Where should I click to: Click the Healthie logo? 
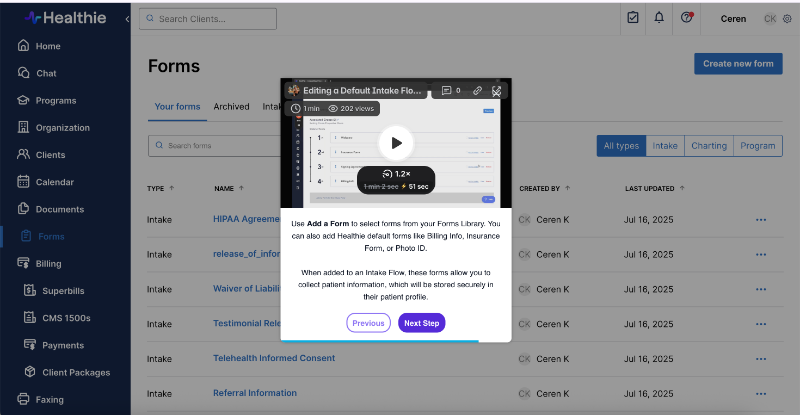(x=65, y=18)
